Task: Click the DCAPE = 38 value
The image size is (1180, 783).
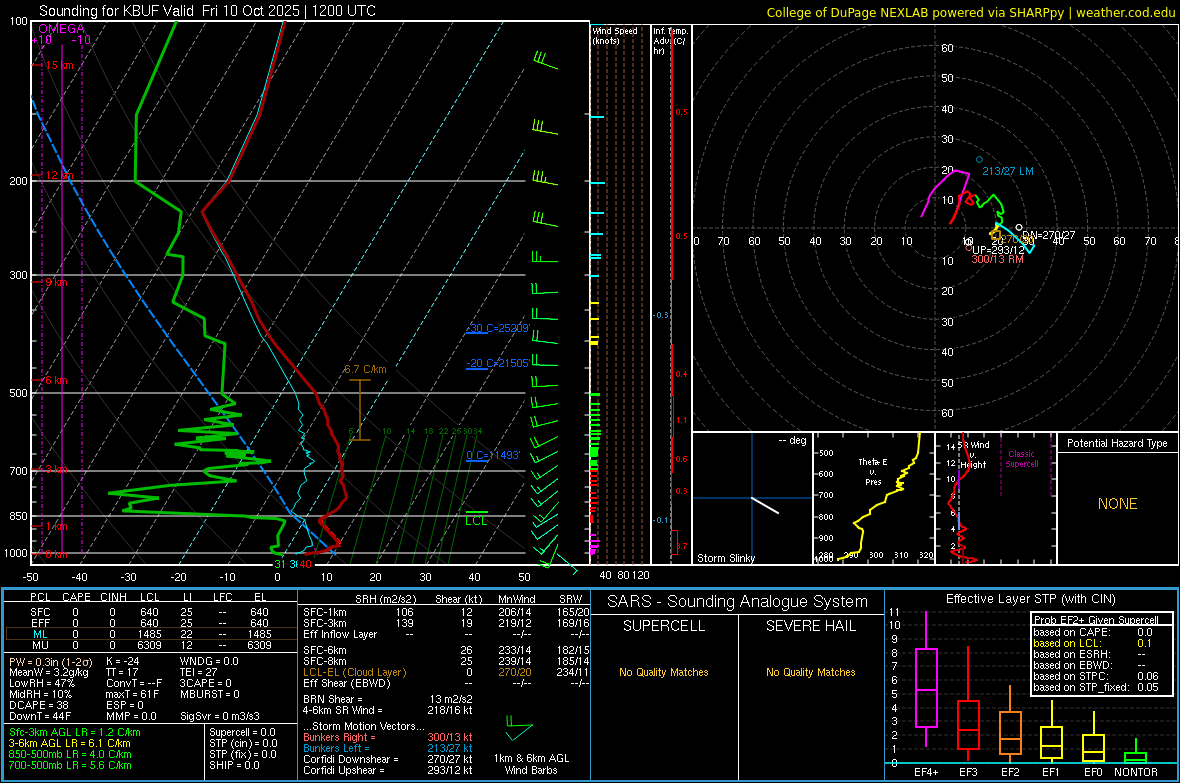Action: [x=39, y=705]
